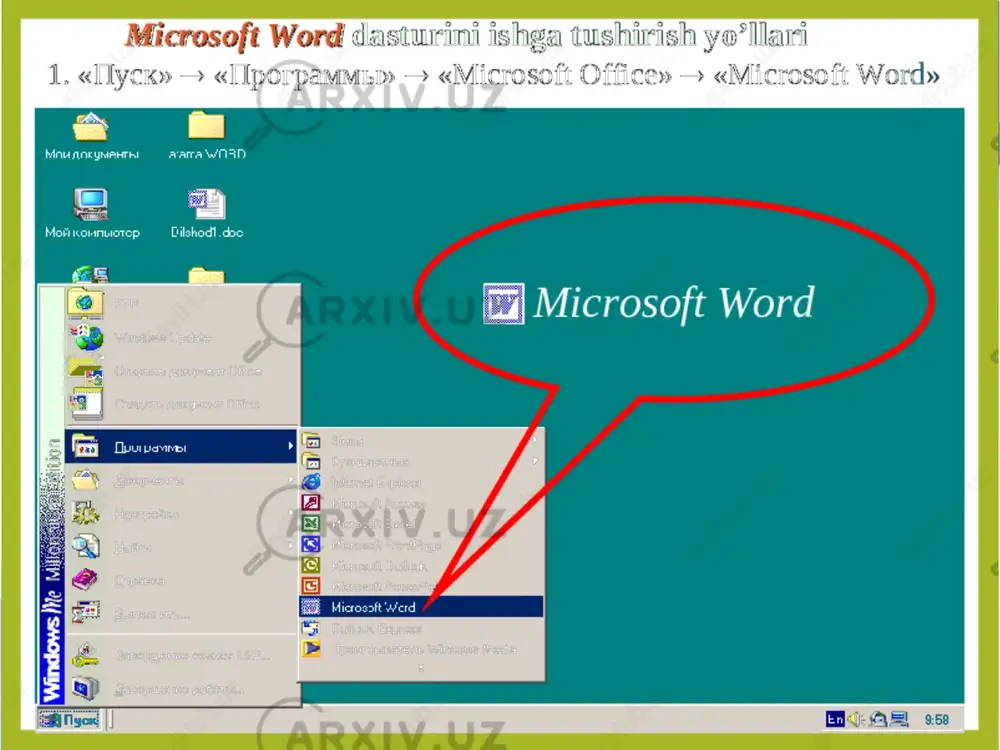Open Справка help in Start menu

182,580
